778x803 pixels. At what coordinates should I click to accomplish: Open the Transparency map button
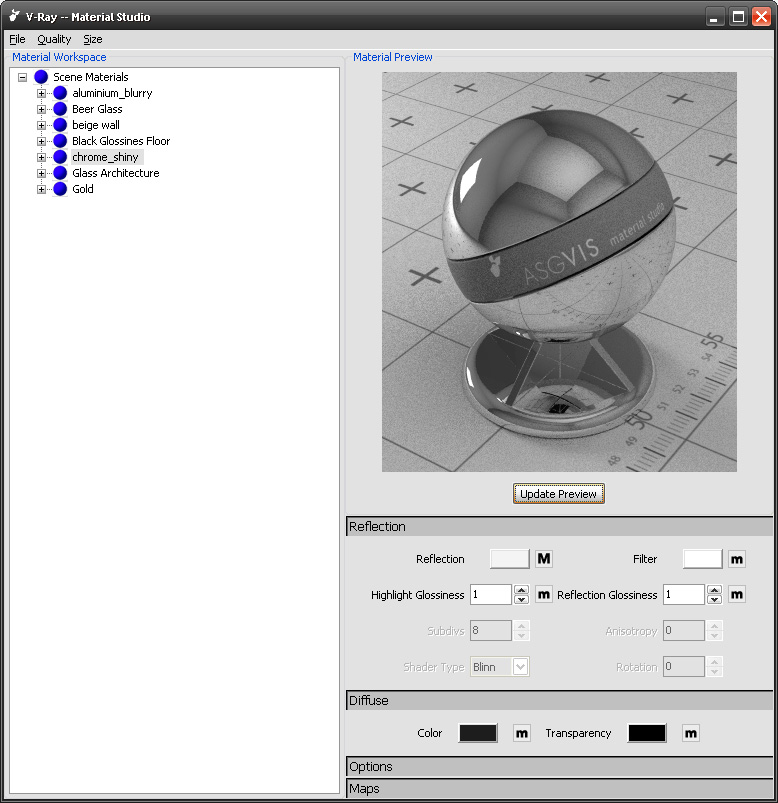click(x=690, y=733)
